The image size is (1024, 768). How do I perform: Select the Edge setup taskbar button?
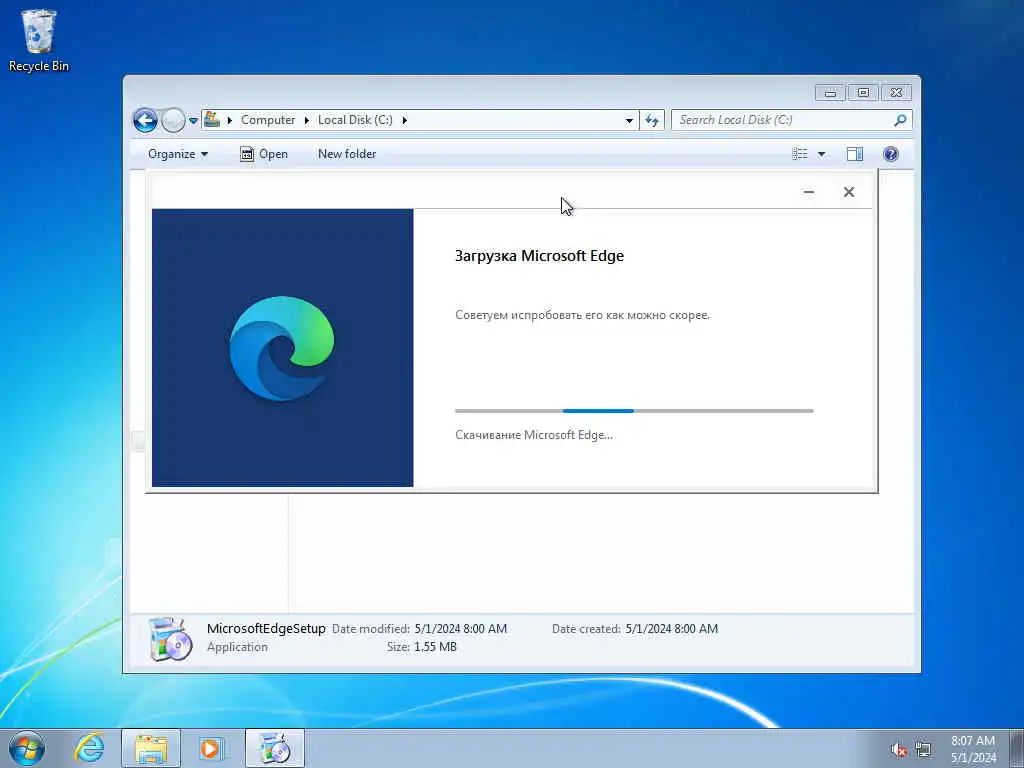[275, 748]
